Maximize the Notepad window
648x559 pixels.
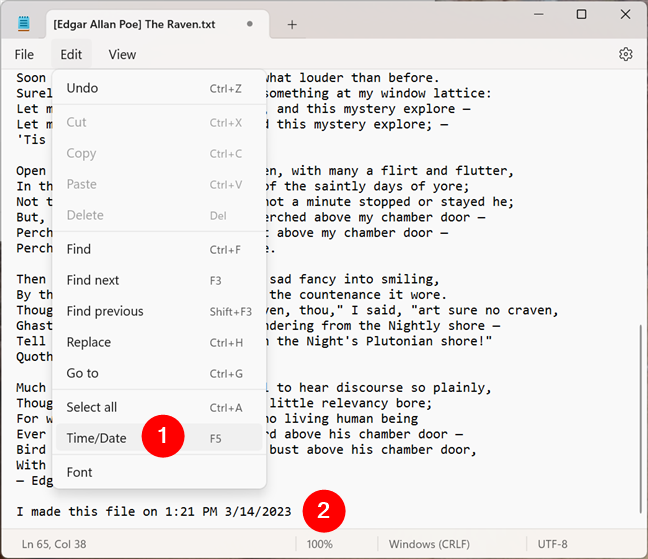tap(581, 14)
